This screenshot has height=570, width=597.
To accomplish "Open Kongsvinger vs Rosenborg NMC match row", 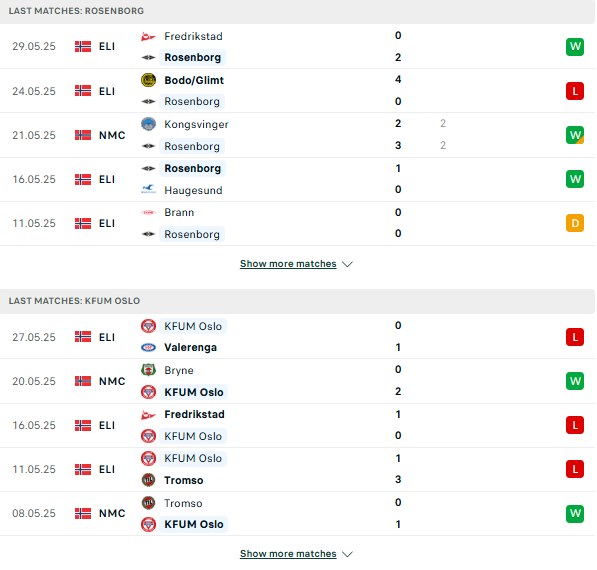I will pos(297,135).
